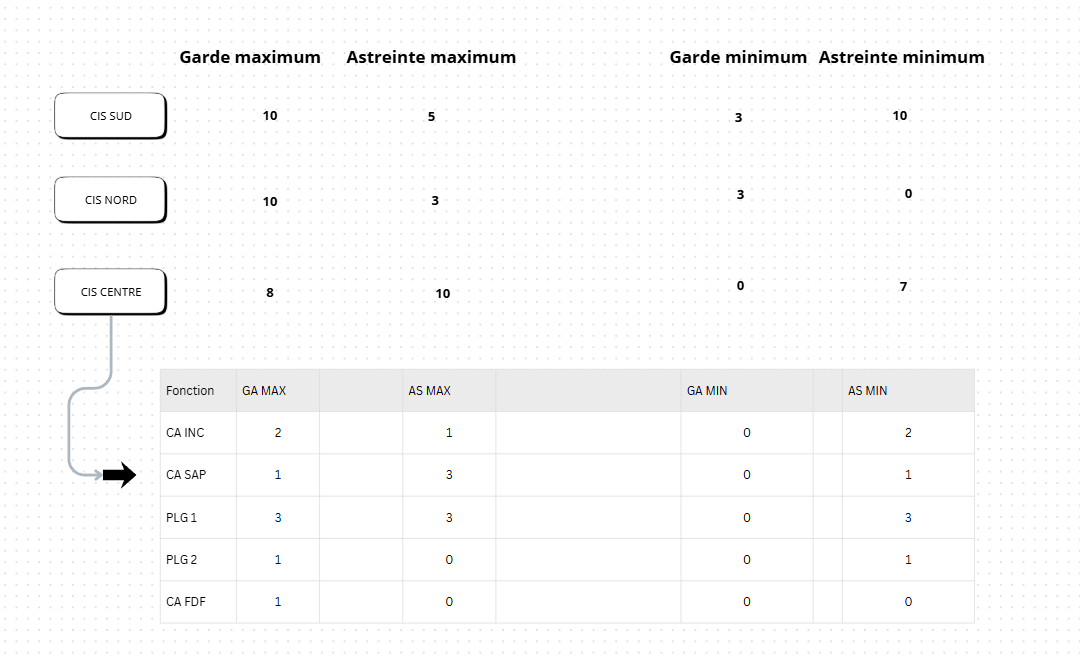The width and height of the screenshot is (1080, 657).
Task: Select the "Garde minimum" heading text
Action: click(738, 57)
